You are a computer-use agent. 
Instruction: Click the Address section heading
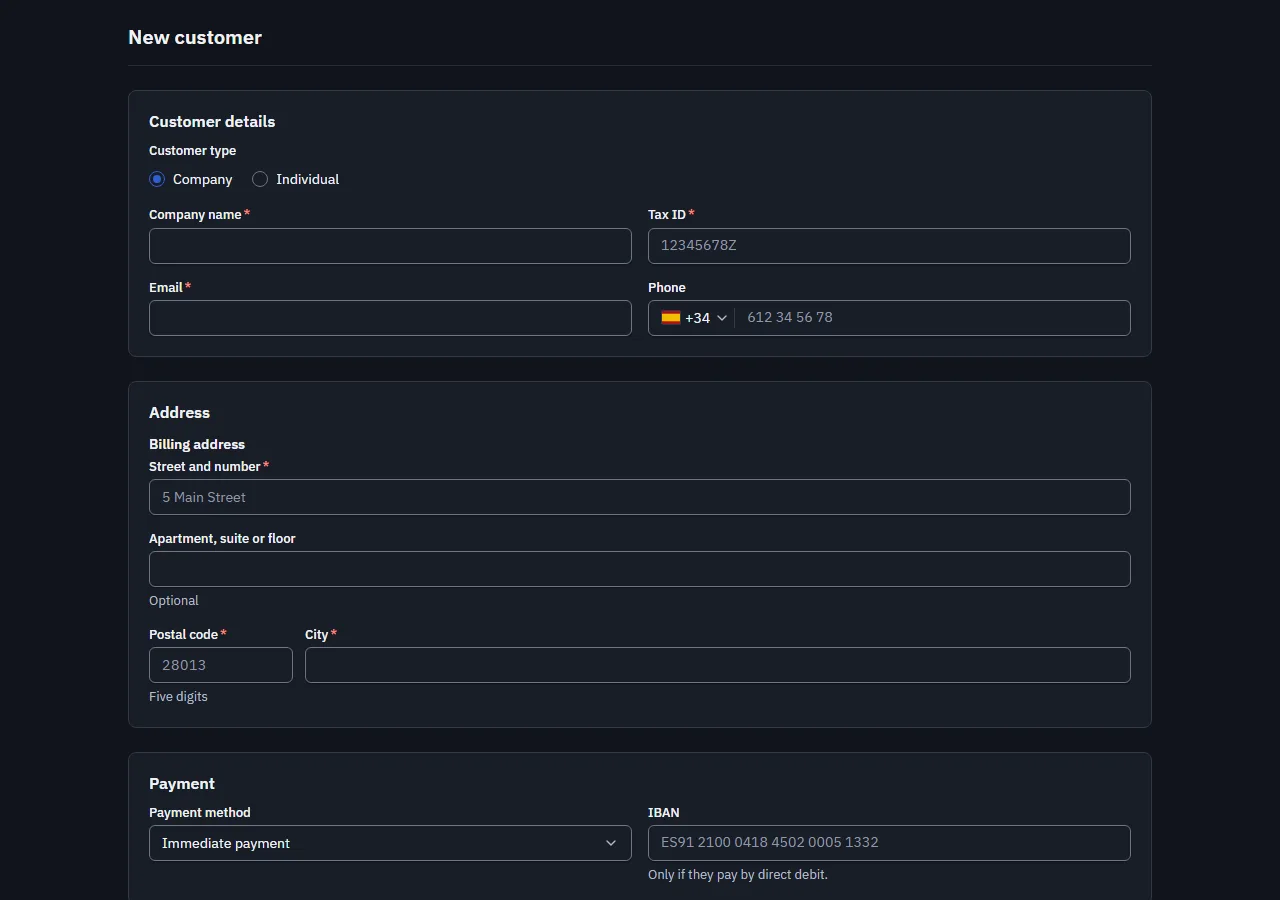[x=179, y=412]
